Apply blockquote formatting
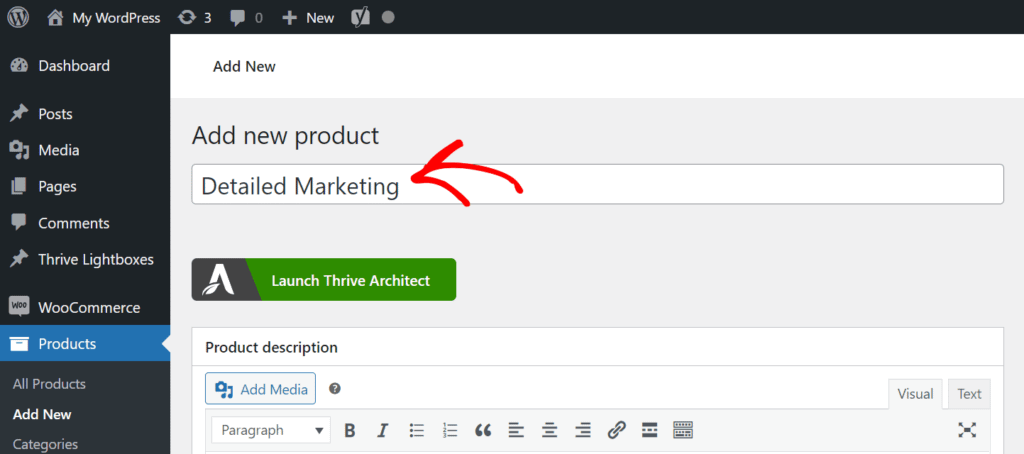The image size is (1024, 454). point(483,430)
